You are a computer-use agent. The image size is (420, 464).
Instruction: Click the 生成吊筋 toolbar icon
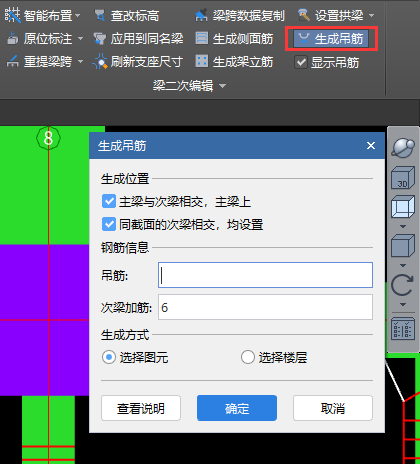point(303,39)
